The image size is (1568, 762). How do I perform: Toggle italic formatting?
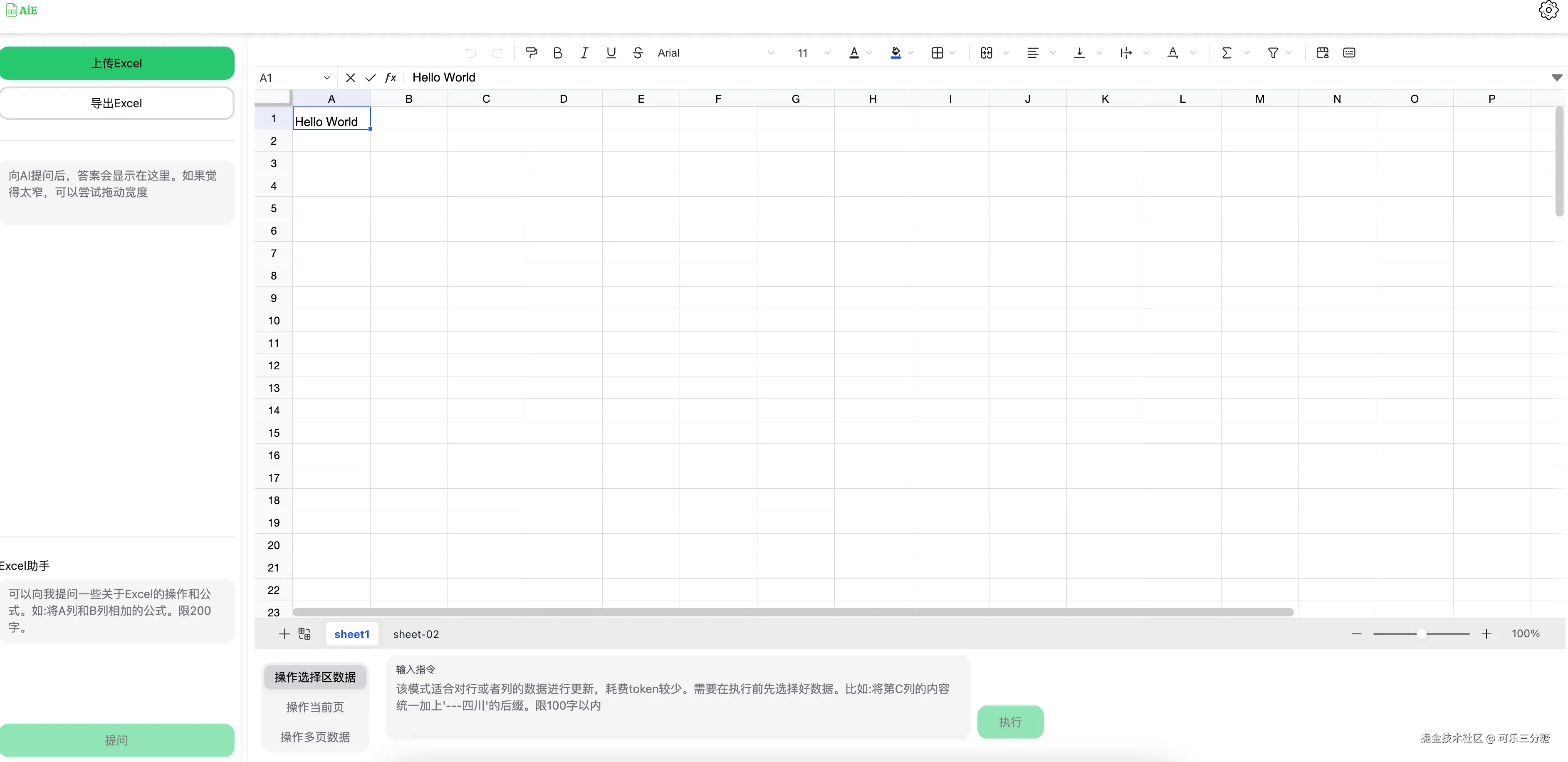tap(584, 53)
